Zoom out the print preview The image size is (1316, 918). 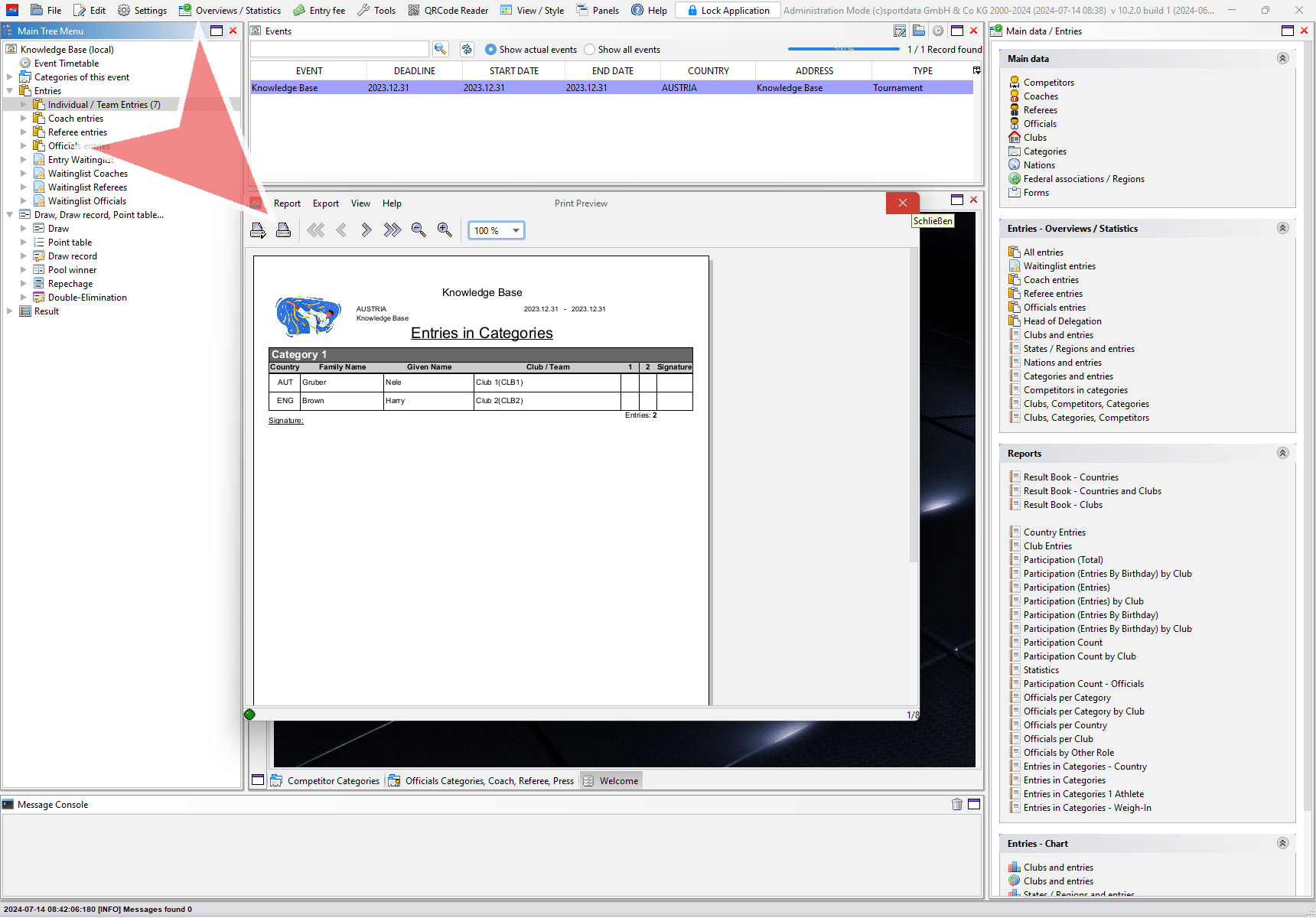coord(419,230)
